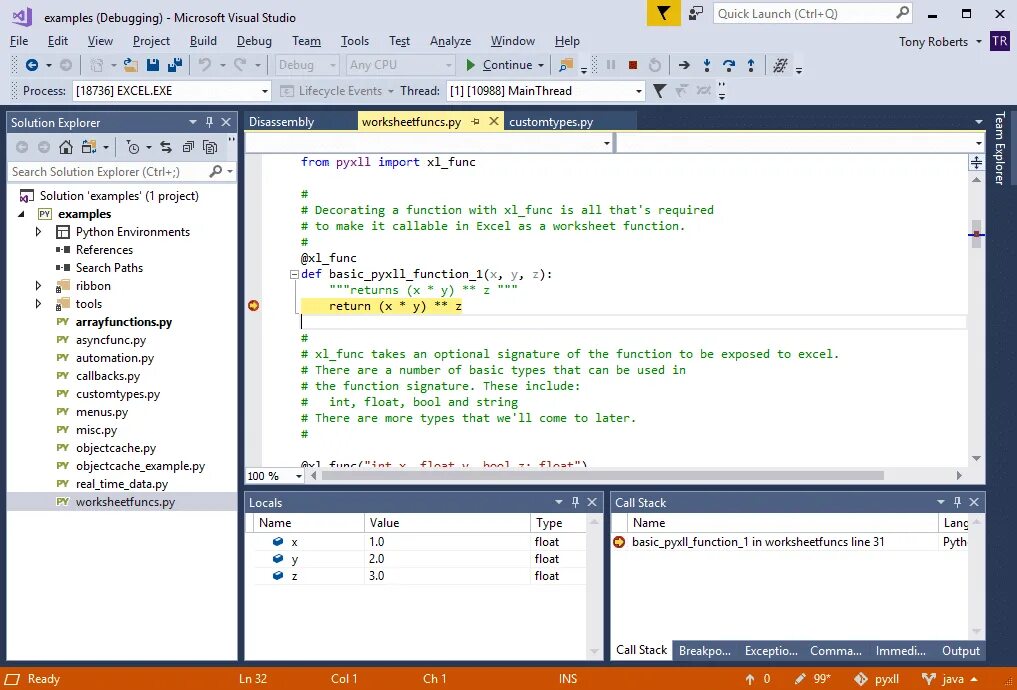
Task: Click the Collapse All icon in Solution Explorer
Action: (x=188, y=148)
